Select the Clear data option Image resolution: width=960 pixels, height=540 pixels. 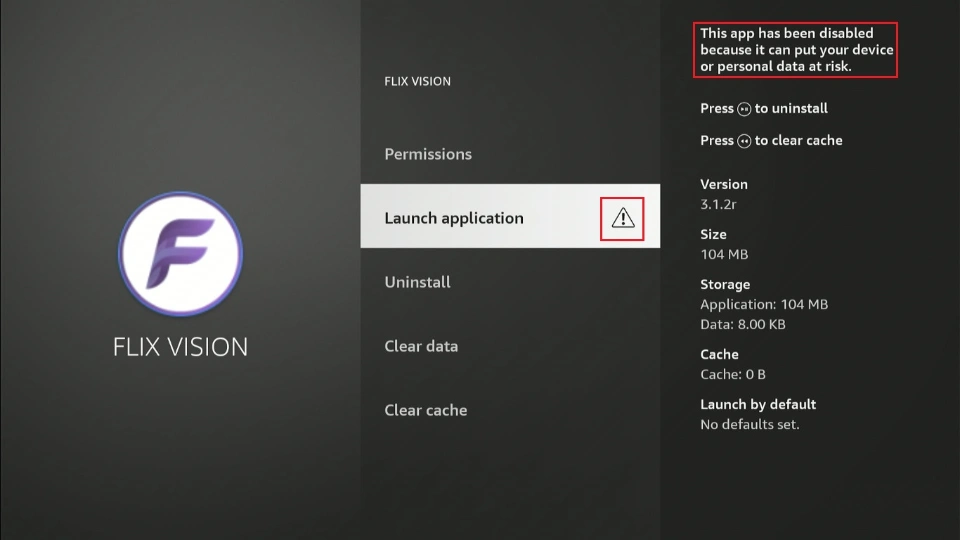pyautogui.click(x=510, y=347)
